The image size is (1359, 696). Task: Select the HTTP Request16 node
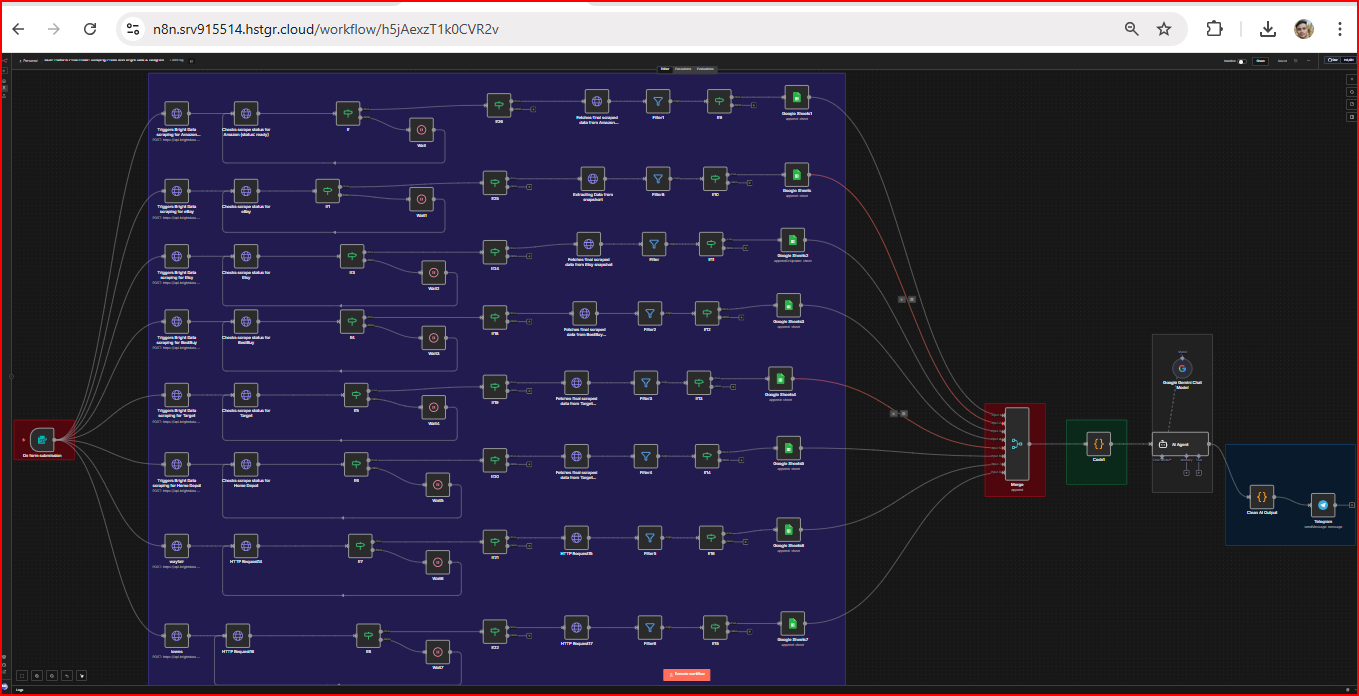coord(237,635)
